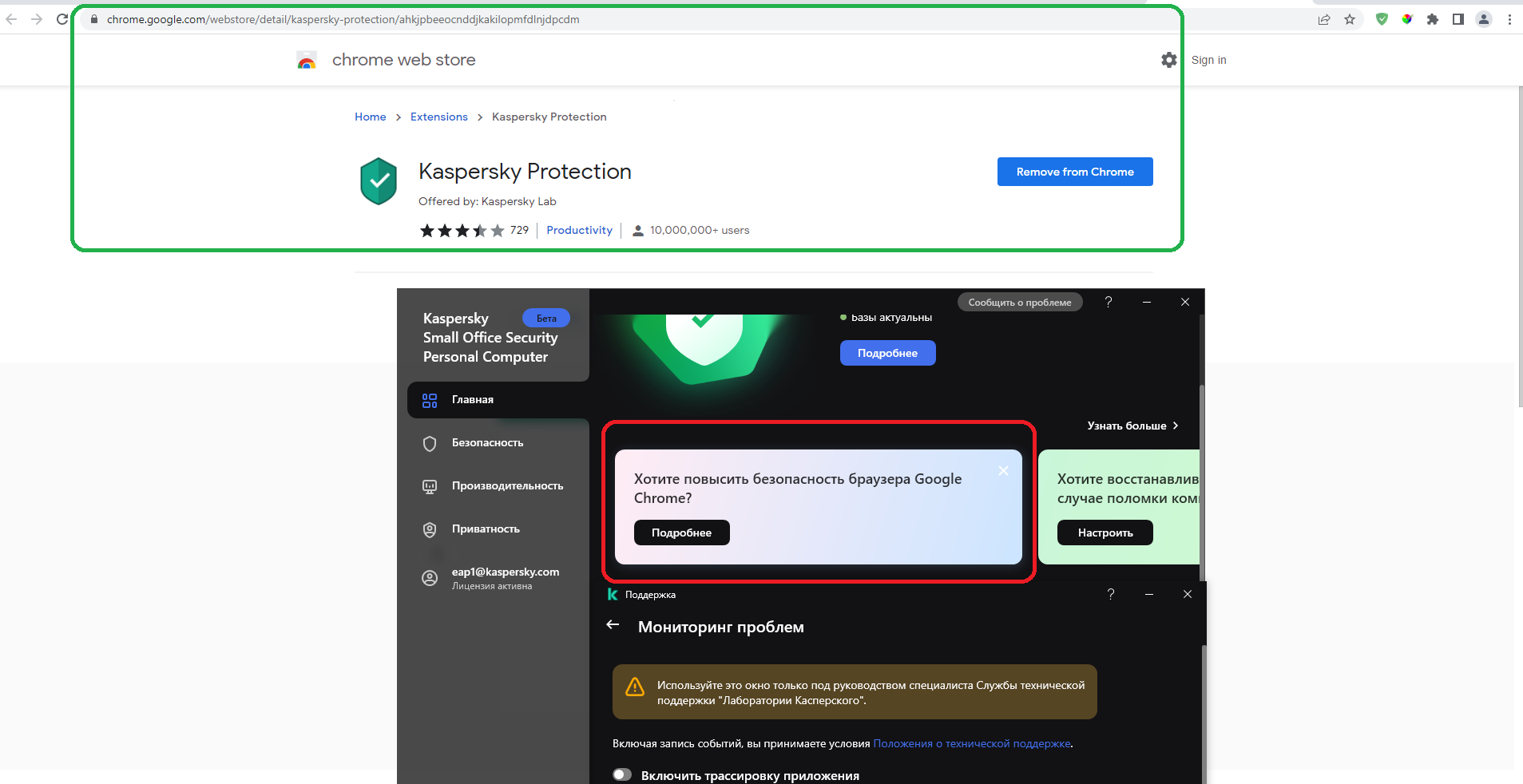Go back with arrow beside 'Мониторинг проблем'
The width and height of the screenshot is (1523, 784).
pyautogui.click(x=613, y=624)
